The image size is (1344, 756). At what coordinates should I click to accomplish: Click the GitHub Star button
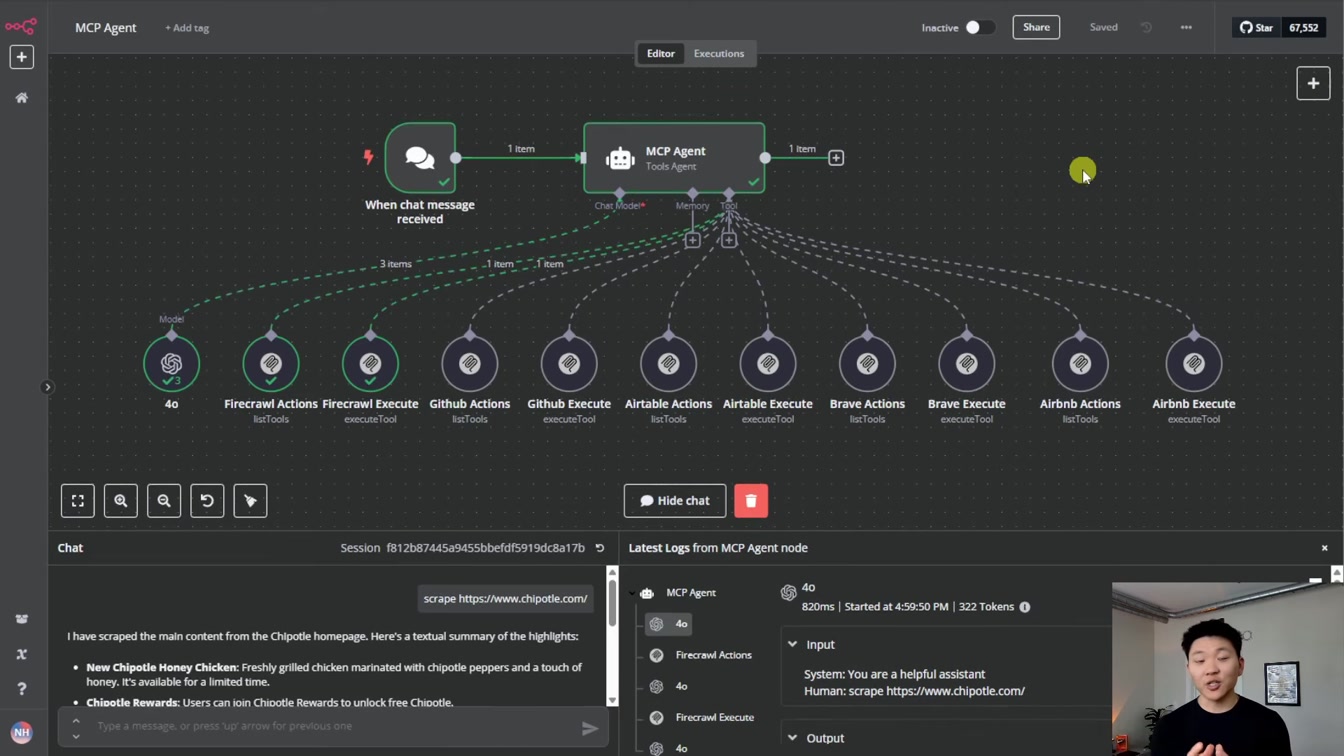tap(1257, 28)
